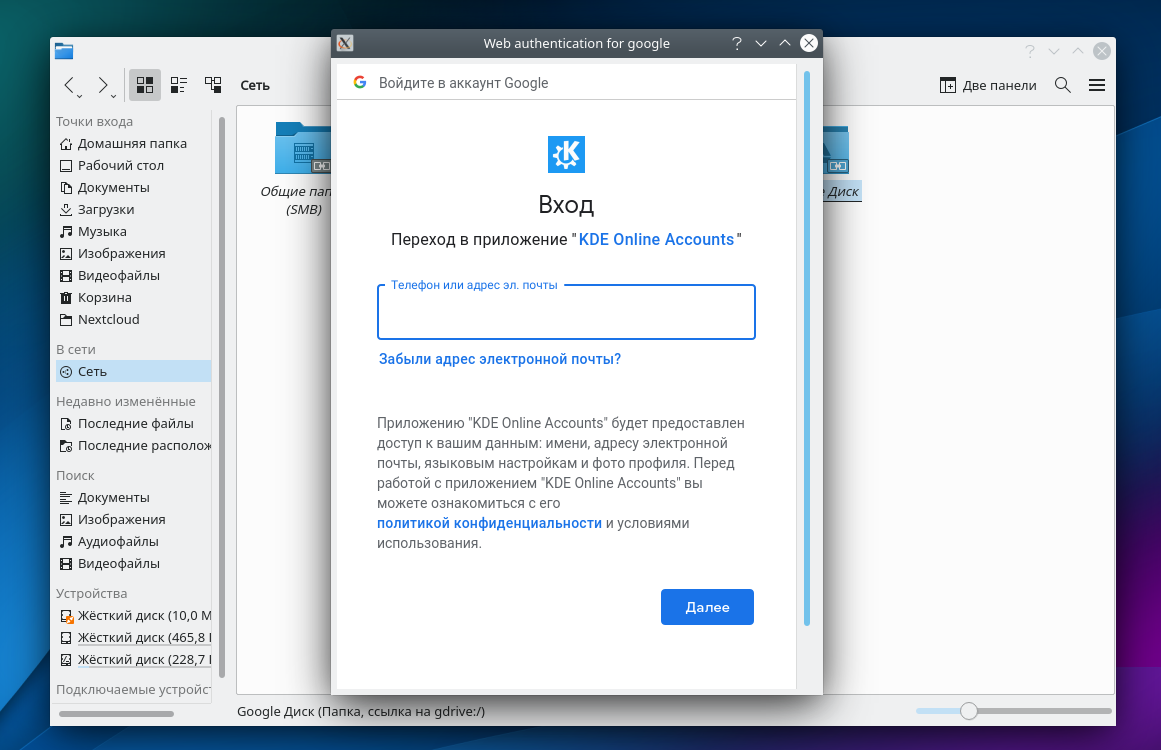The image size is (1161, 750).
Task: Select Сеть entry in sidebar
Action: click(x=133, y=372)
